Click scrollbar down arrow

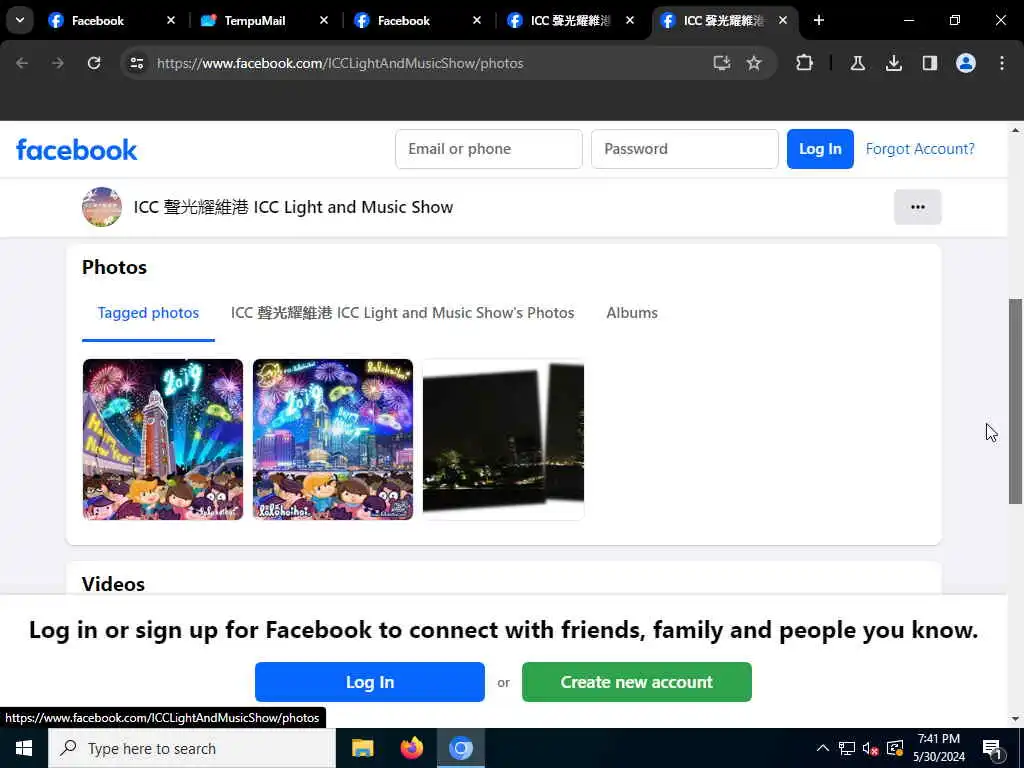tap(1016, 718)
